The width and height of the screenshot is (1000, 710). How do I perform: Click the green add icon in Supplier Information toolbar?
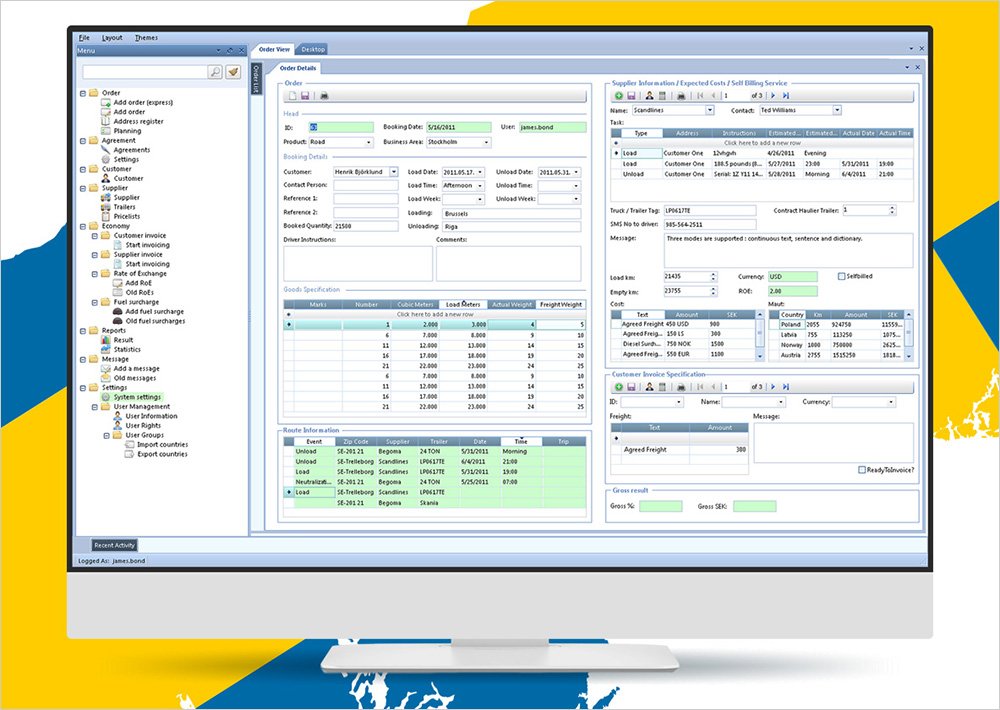pos(619,96)
